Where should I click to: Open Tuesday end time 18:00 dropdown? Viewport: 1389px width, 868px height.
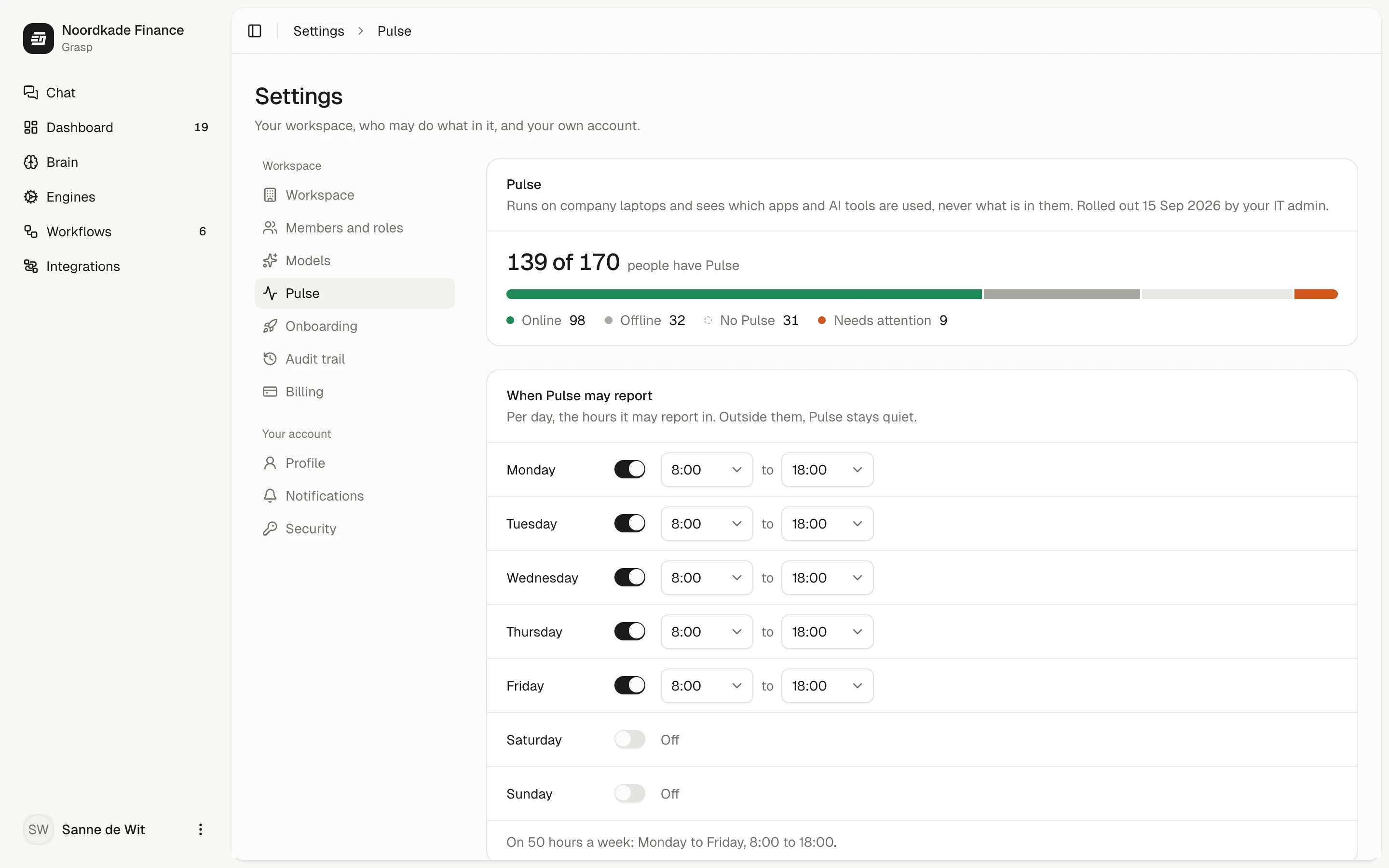(x=827, y=524)
